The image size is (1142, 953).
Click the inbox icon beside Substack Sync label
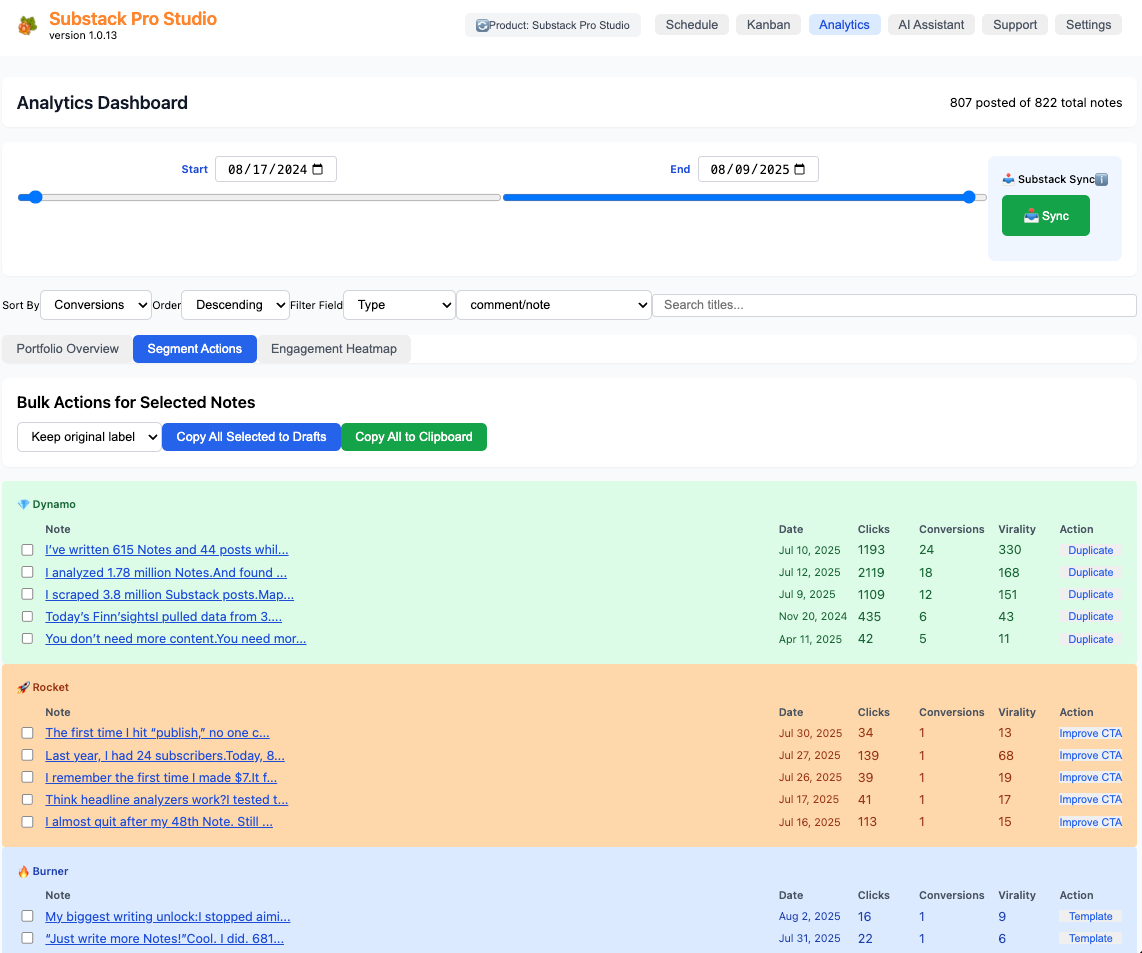tap(1008, 179)
